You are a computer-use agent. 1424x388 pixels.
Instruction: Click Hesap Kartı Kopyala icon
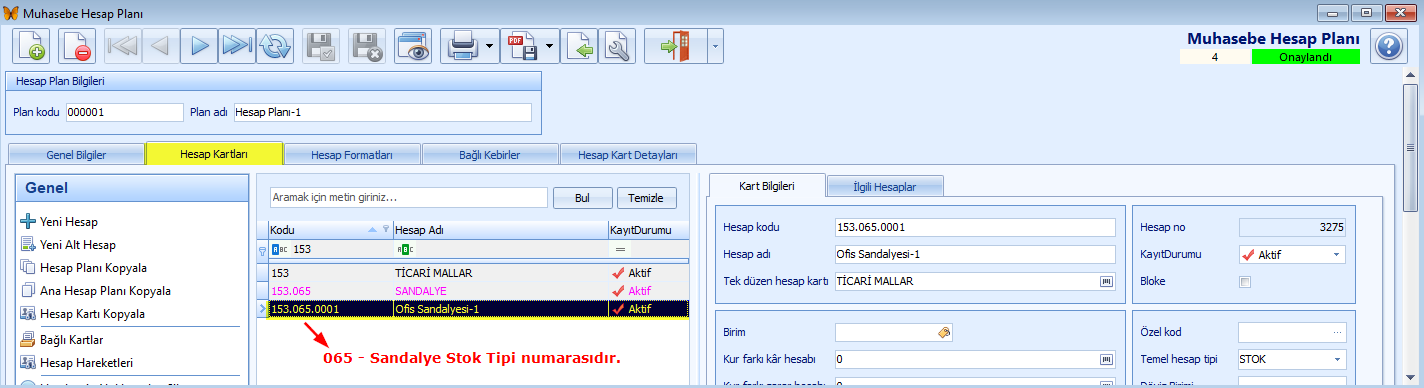click(28, 314)
